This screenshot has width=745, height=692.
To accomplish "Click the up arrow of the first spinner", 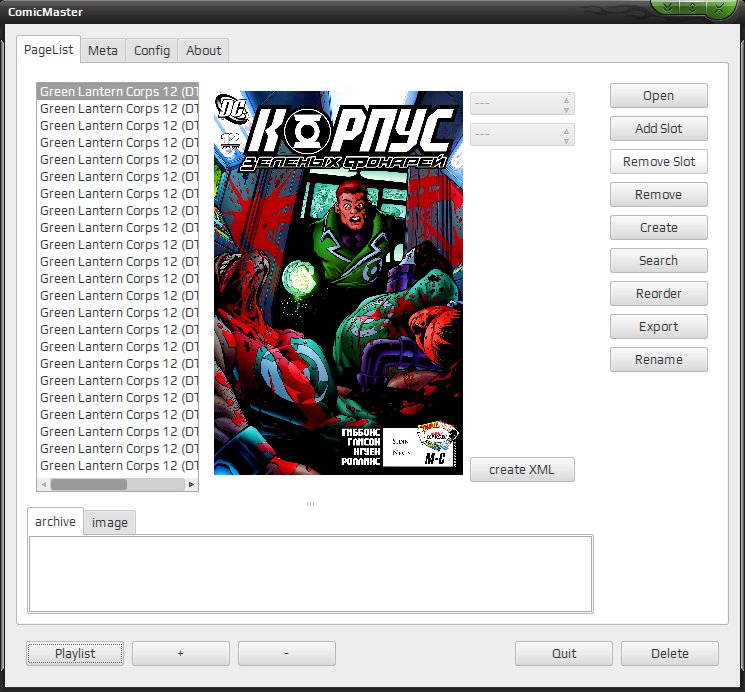I will point(566,100).
